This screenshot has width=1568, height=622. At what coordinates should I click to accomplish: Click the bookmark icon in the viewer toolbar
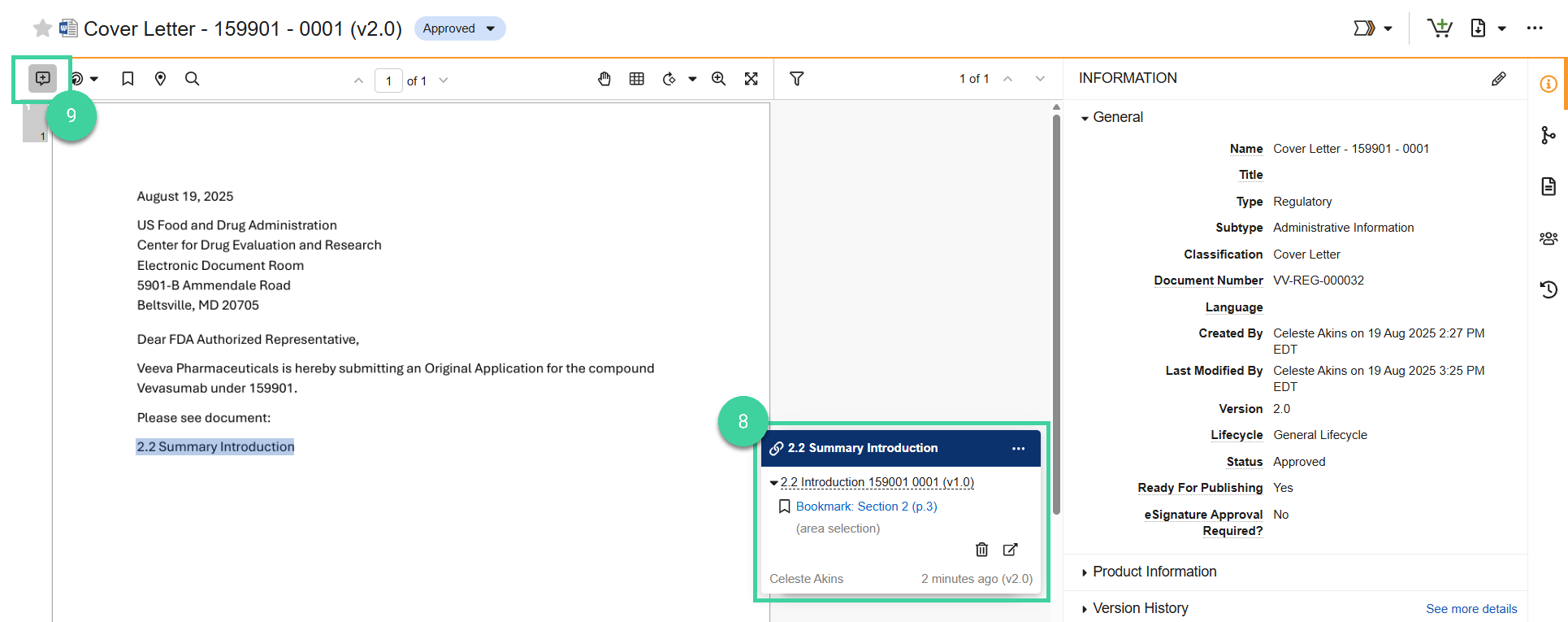pos(128,79)
